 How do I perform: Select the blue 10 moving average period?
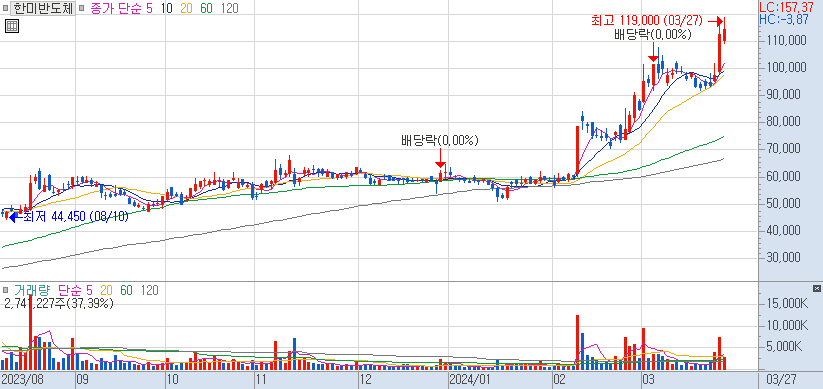coord(168,8)
